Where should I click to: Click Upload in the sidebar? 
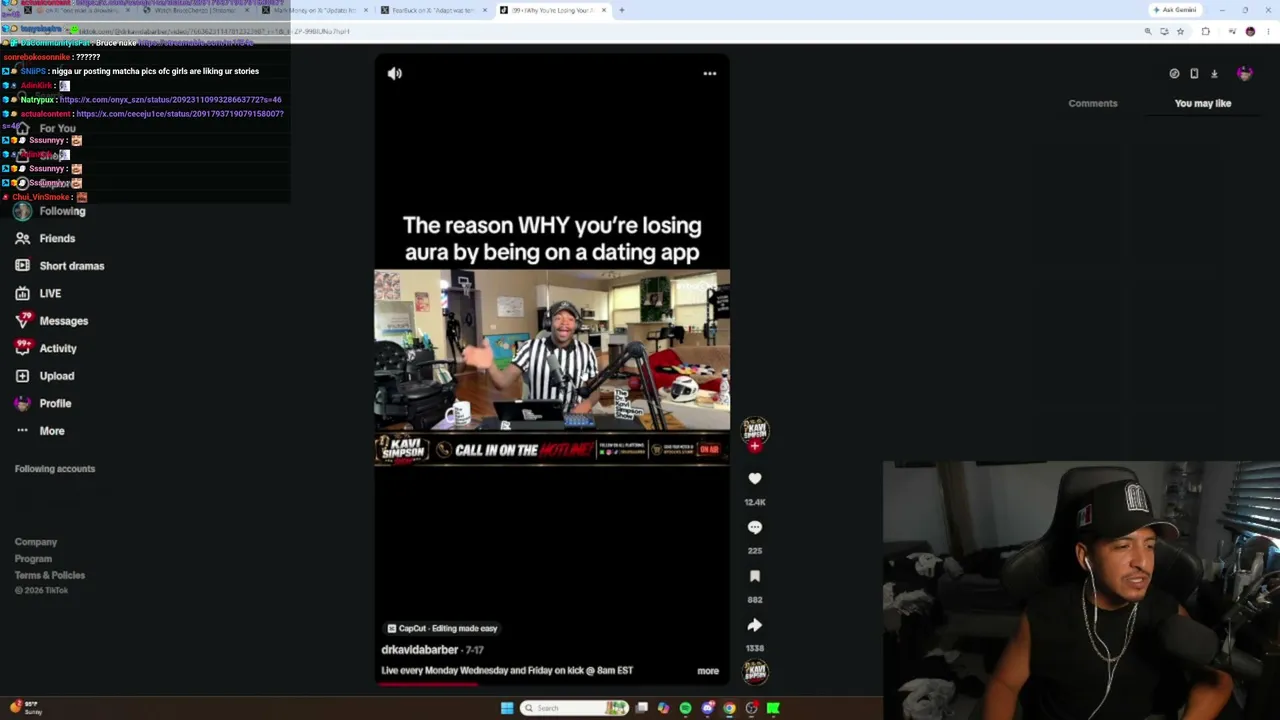coord(45,376)
